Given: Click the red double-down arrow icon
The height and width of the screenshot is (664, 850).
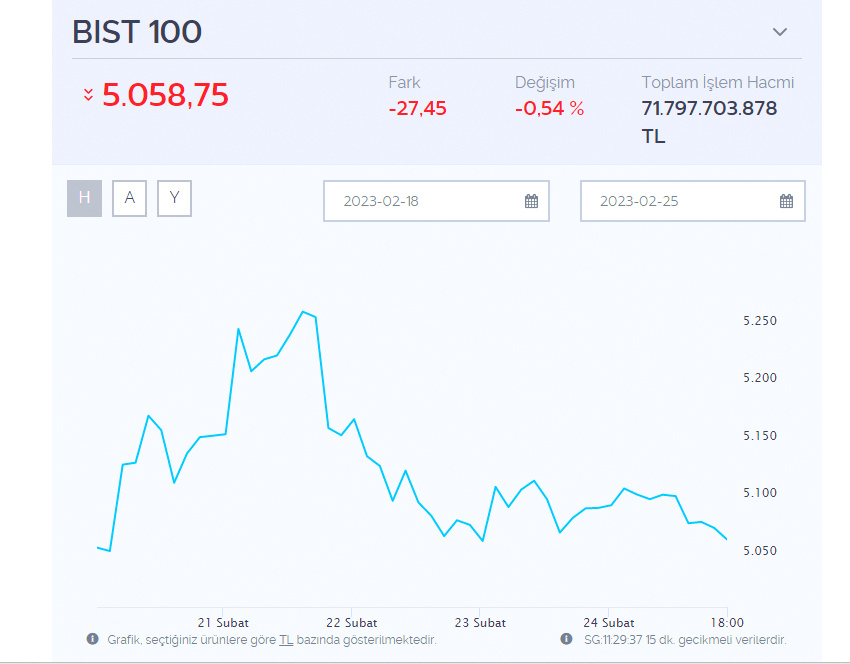Looking at the screenshot, I should pos(88,95).
